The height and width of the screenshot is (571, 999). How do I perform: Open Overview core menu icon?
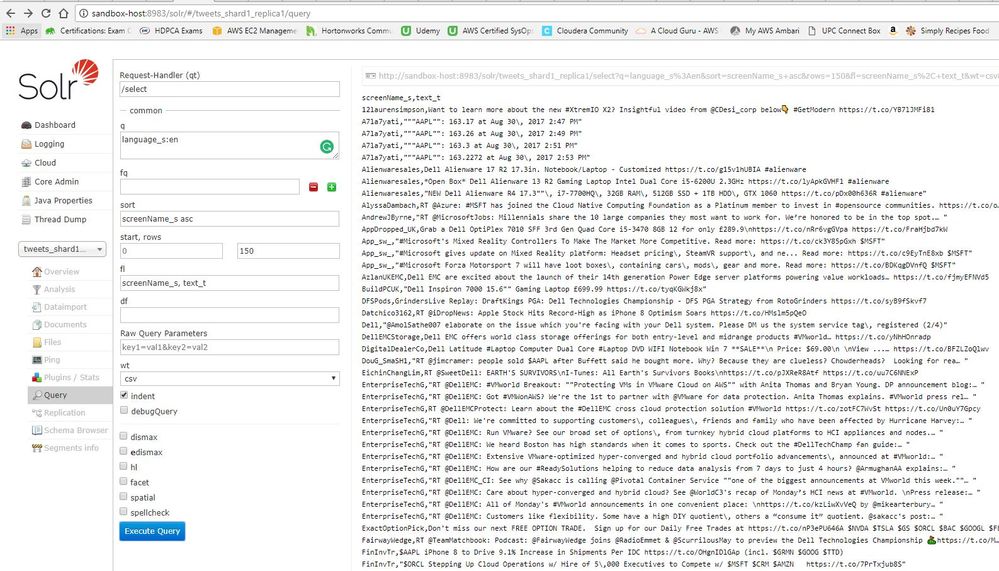37,271
